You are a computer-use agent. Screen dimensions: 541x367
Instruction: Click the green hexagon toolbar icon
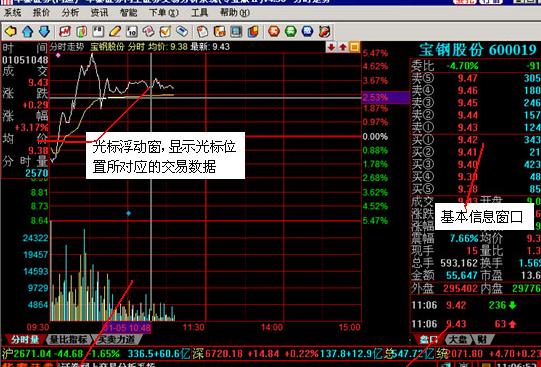click(x=291, y=32)
